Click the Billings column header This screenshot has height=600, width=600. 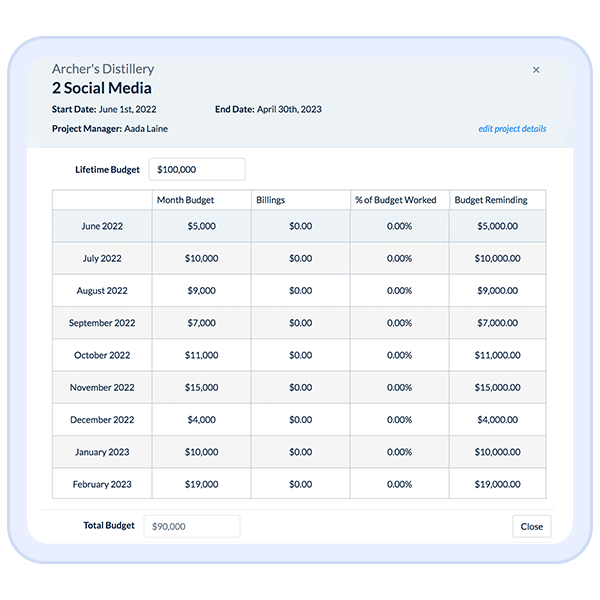(x=271, y=200)
